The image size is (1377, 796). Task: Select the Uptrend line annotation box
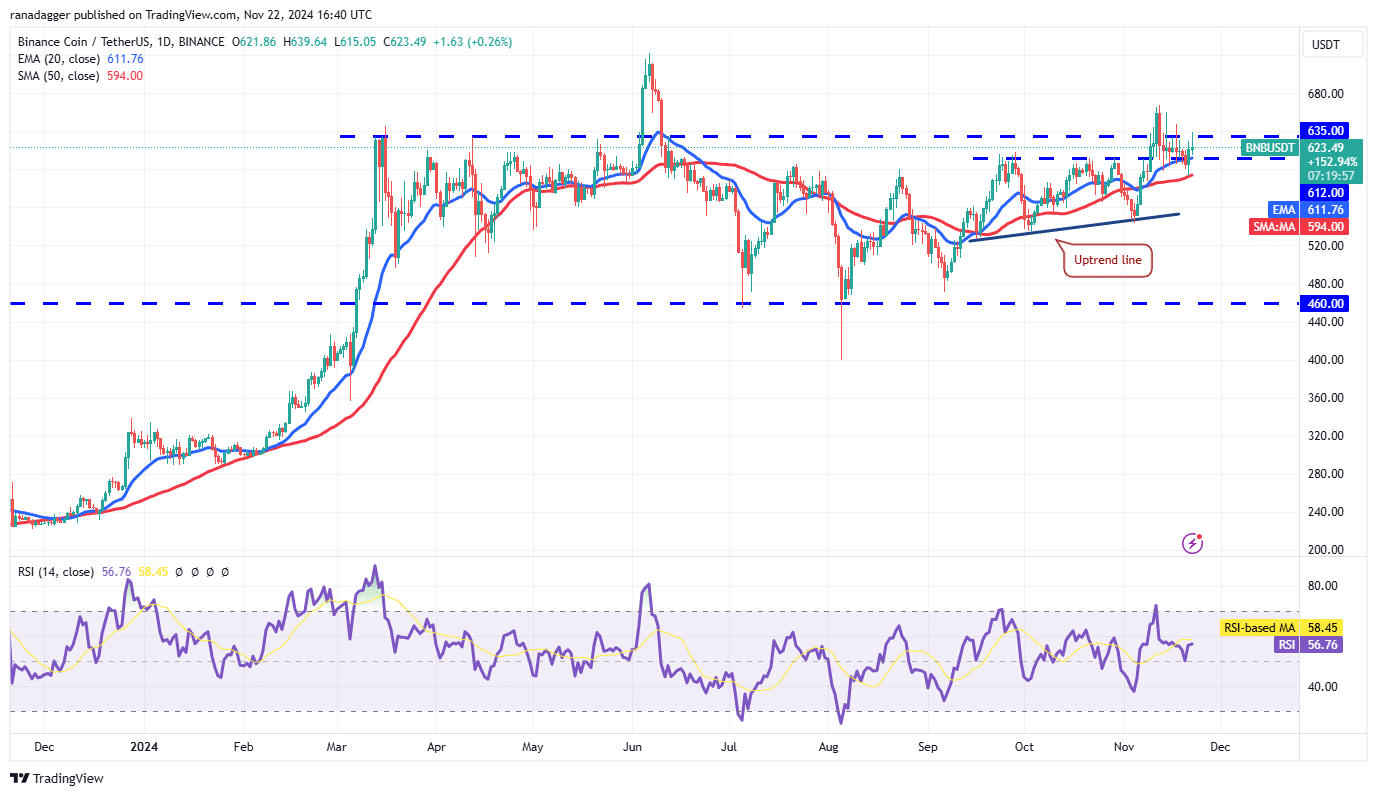coord(1109,260)
